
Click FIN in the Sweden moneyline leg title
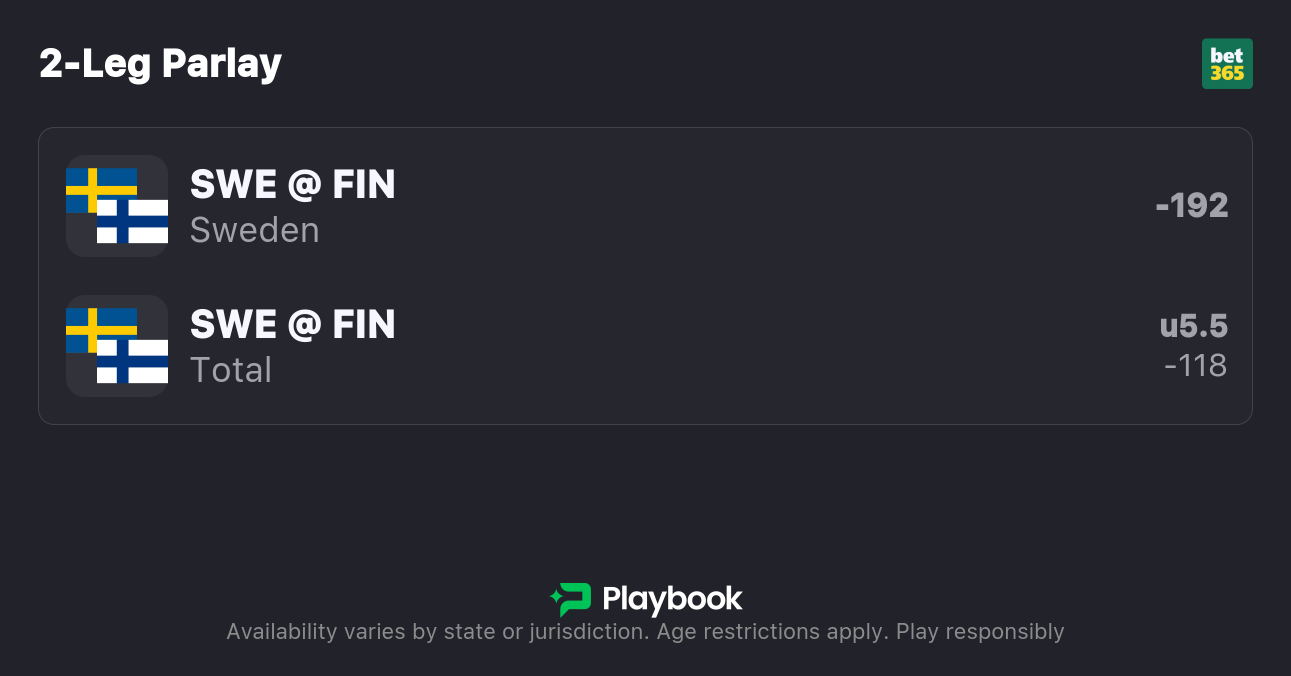pyautogui.click(x=364, y=185)
